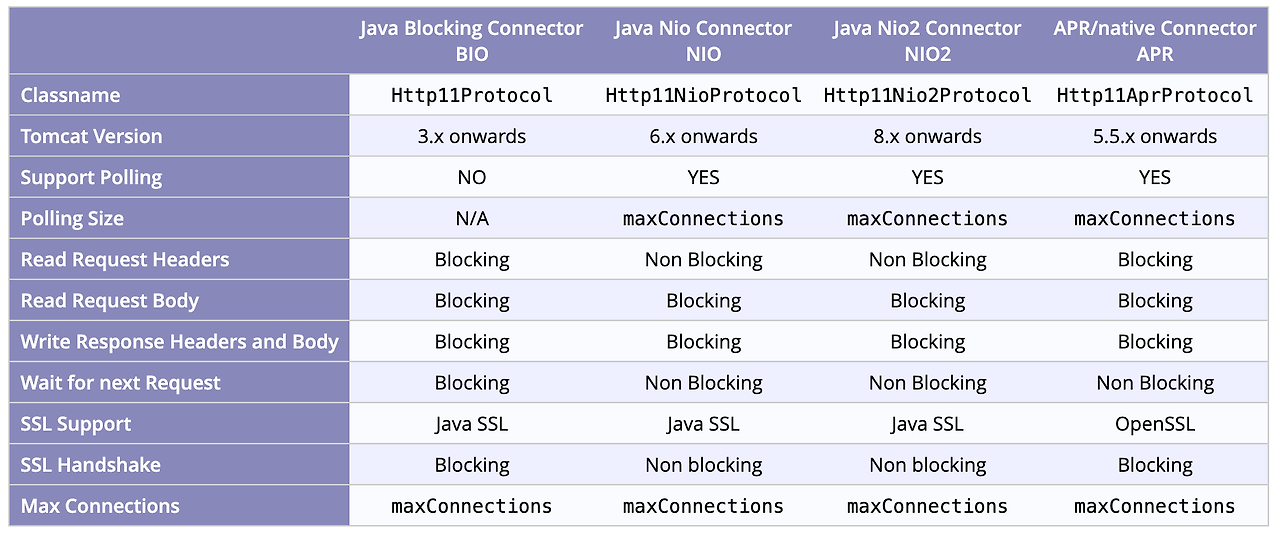The image size is (1280, 534).
Task: Click the OpenSSL cell
Action: [1155, 424]
